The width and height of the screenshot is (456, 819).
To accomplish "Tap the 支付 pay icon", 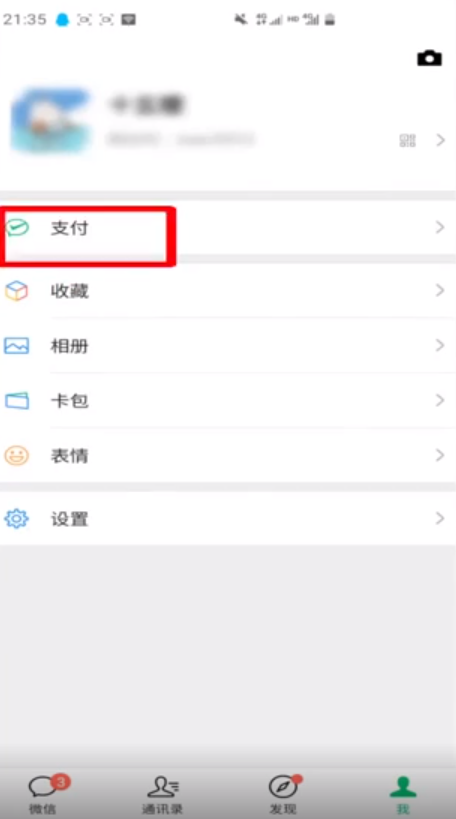I will (x=18, y=228).
